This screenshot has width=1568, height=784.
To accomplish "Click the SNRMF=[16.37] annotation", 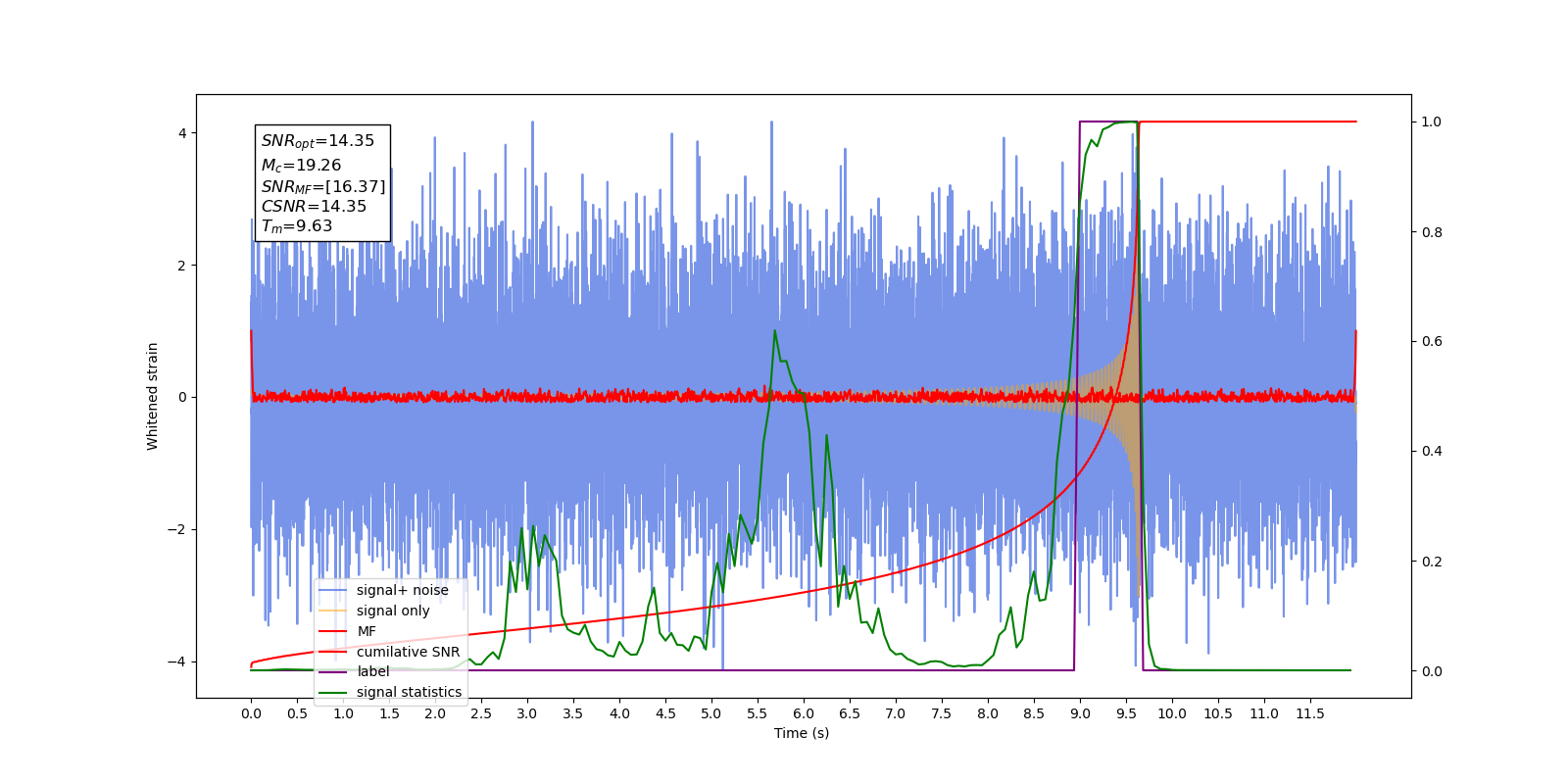I will point(323,186).
